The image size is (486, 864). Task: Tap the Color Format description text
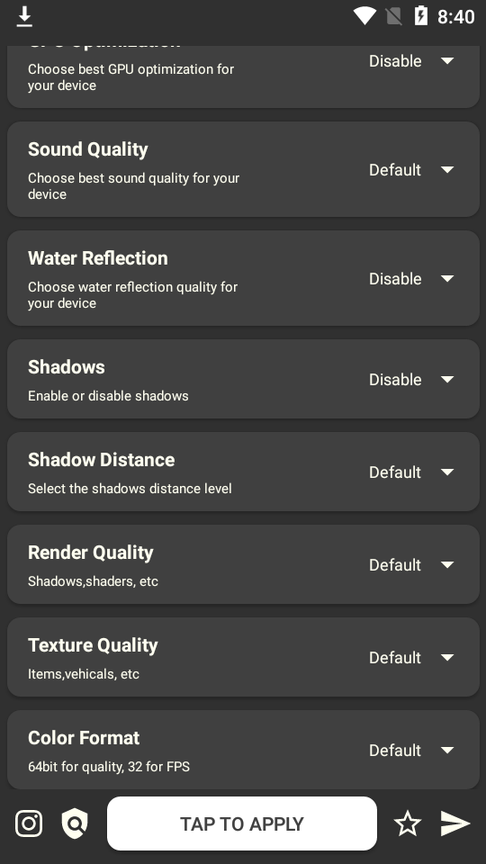pos(109,766)
